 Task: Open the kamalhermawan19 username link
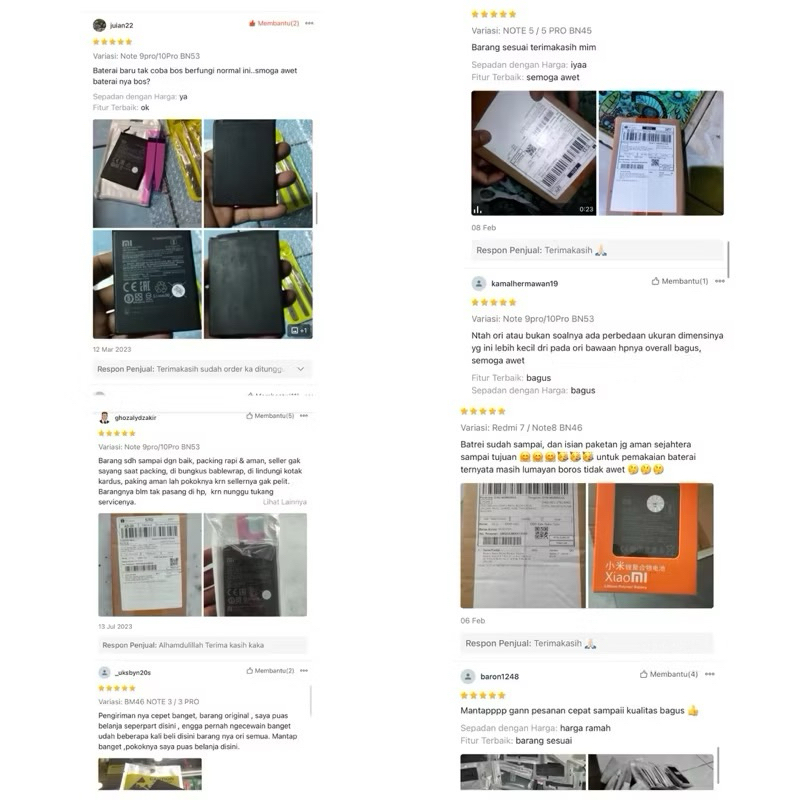click(x=524, y=284)
